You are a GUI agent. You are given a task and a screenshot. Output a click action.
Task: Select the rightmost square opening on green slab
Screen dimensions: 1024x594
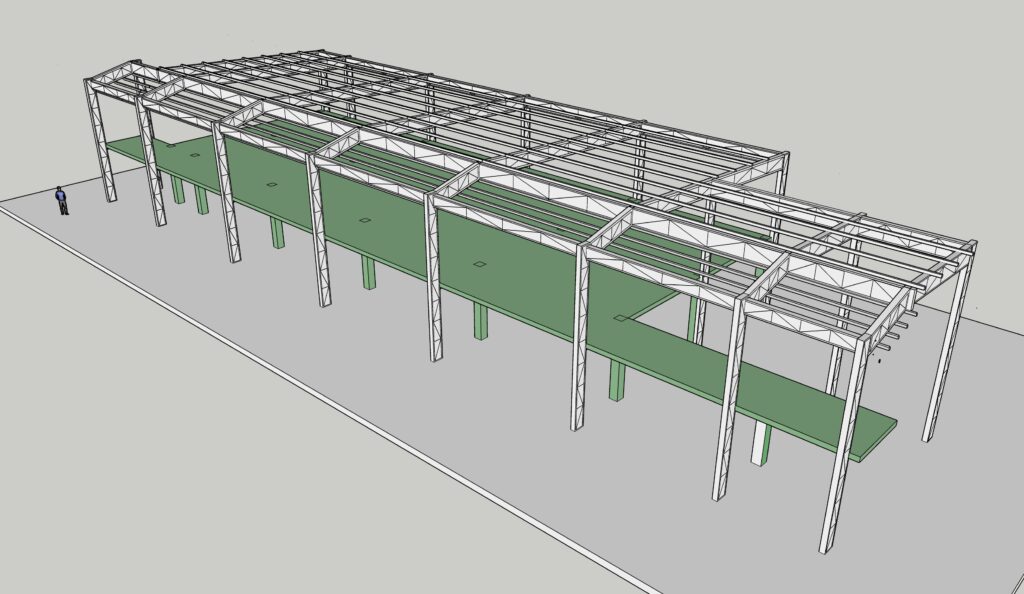click(x=623, y=318)
